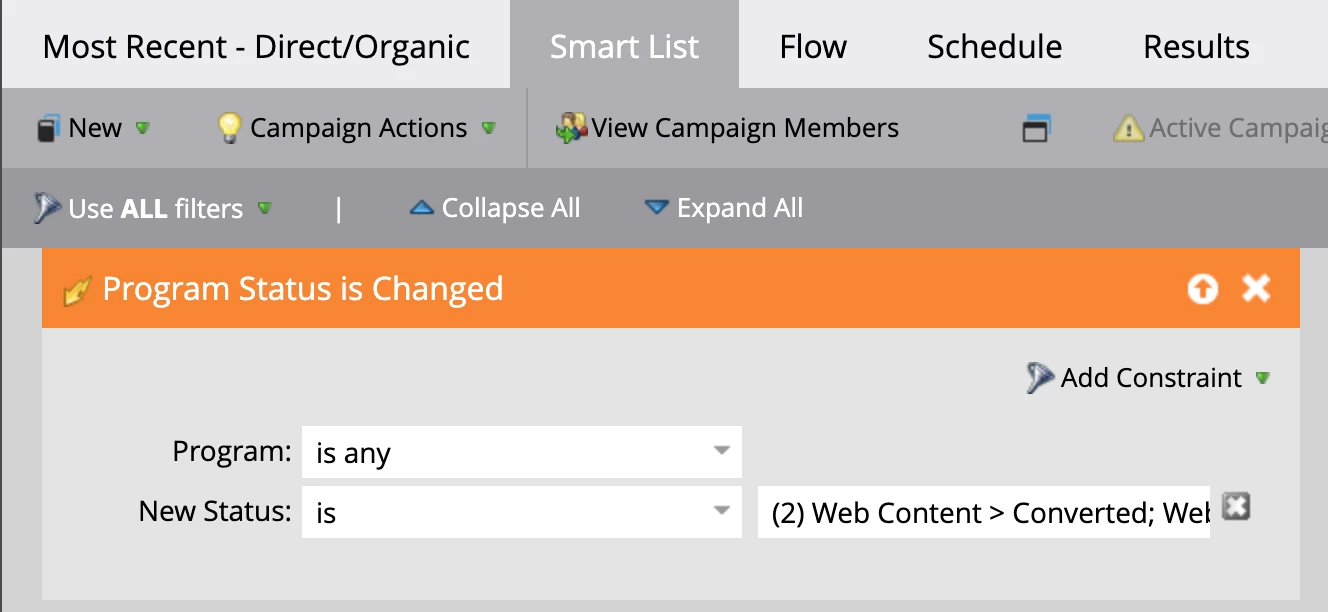Click the Active Campaign warning icon
Viewport: 1328px width, 612px height.
pos(1128,129)
